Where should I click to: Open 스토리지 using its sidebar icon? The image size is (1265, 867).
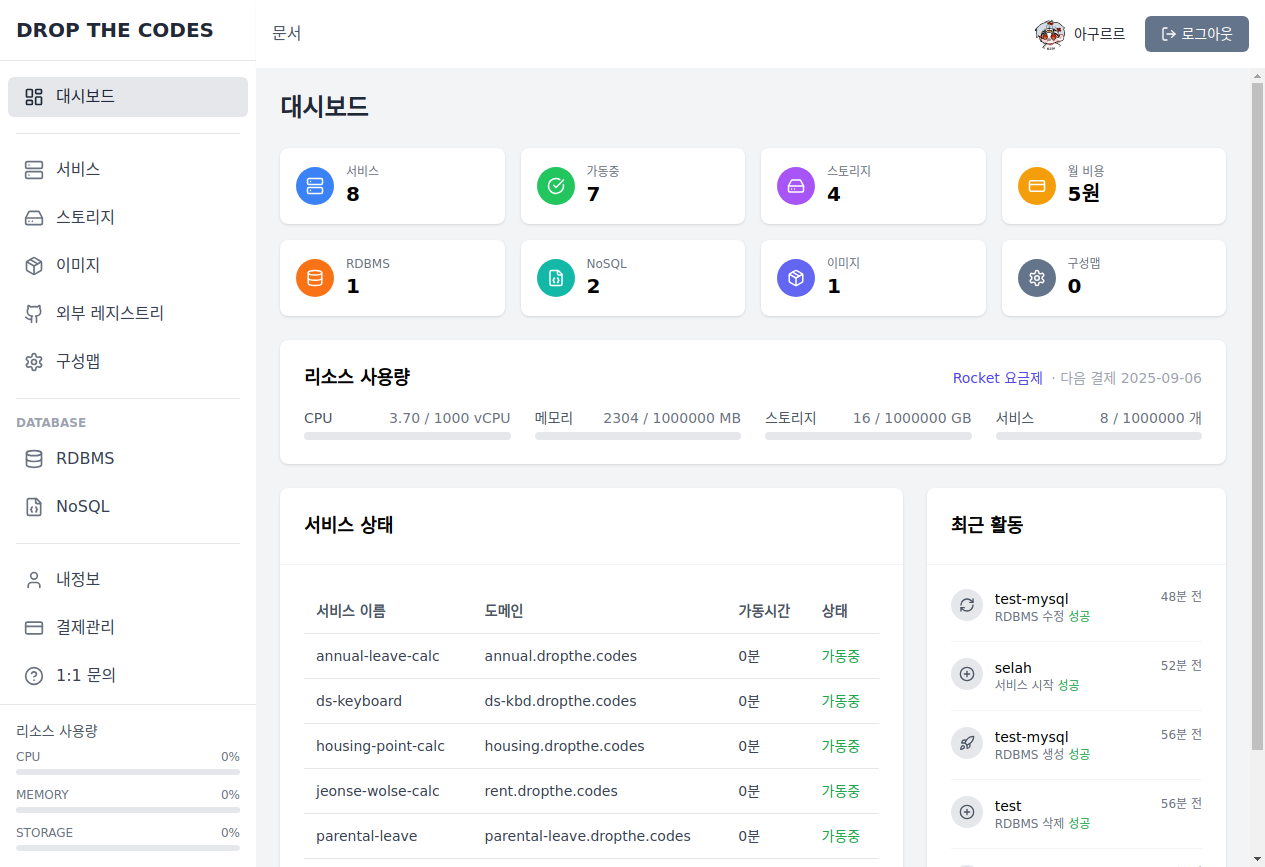click(x=32, y=217)
